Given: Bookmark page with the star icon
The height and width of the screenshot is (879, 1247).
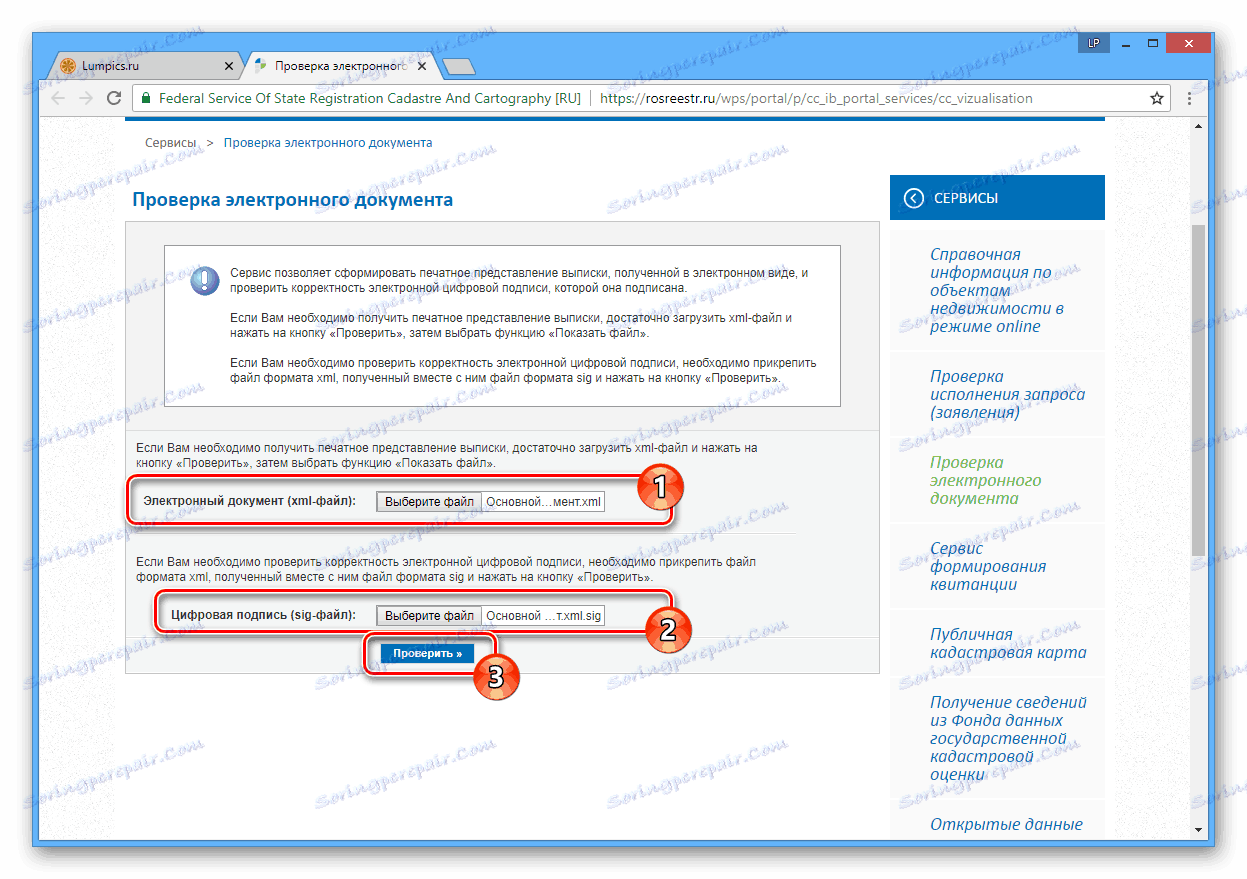Looking at the screenshot, I should [x=1157, y=98].
